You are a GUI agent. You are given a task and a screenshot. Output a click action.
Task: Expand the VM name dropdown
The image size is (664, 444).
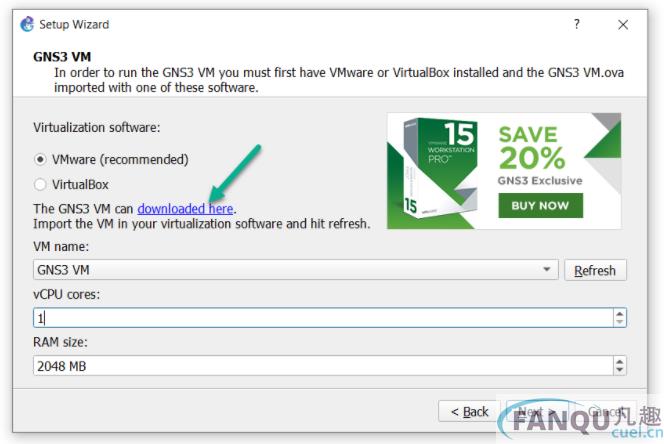pyautogui.click(x=547, y=269)
